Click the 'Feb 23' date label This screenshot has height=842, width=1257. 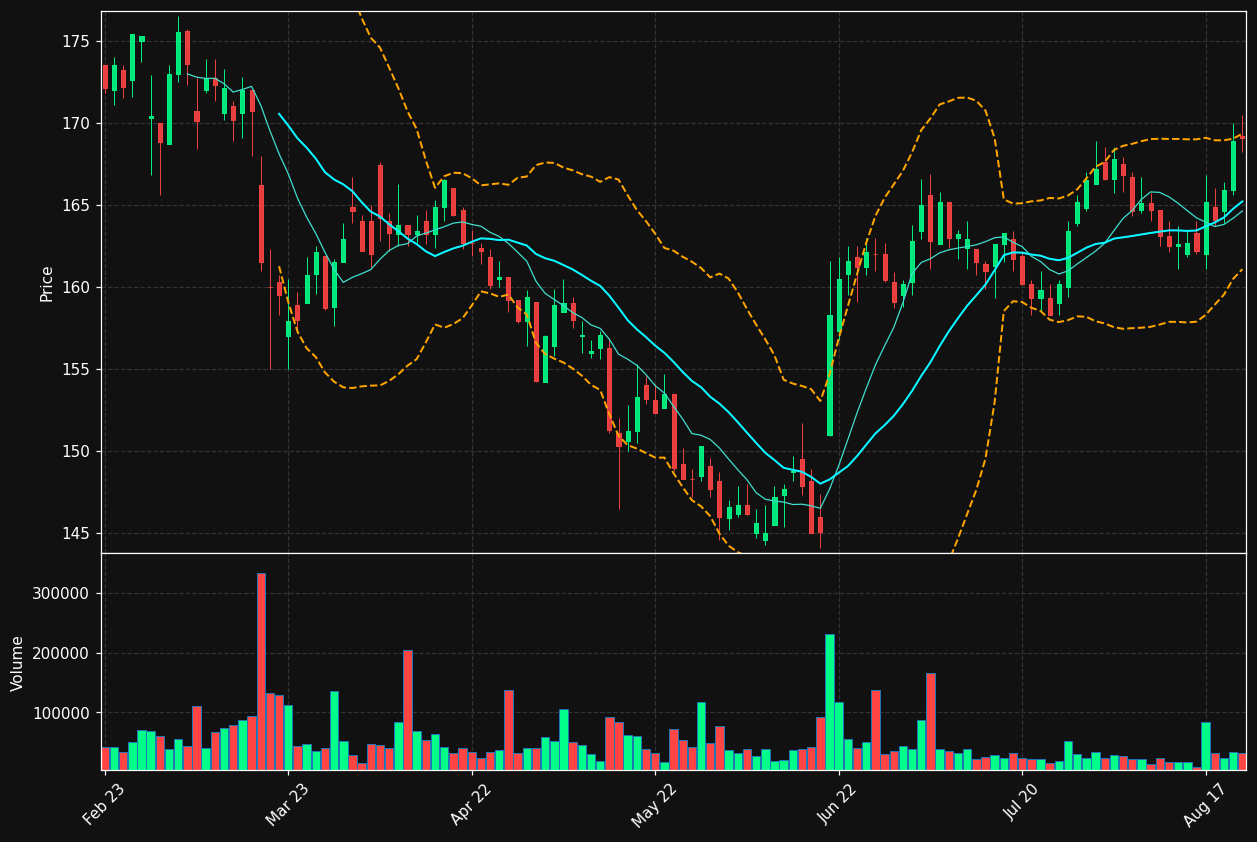click(x=104, y=804)
